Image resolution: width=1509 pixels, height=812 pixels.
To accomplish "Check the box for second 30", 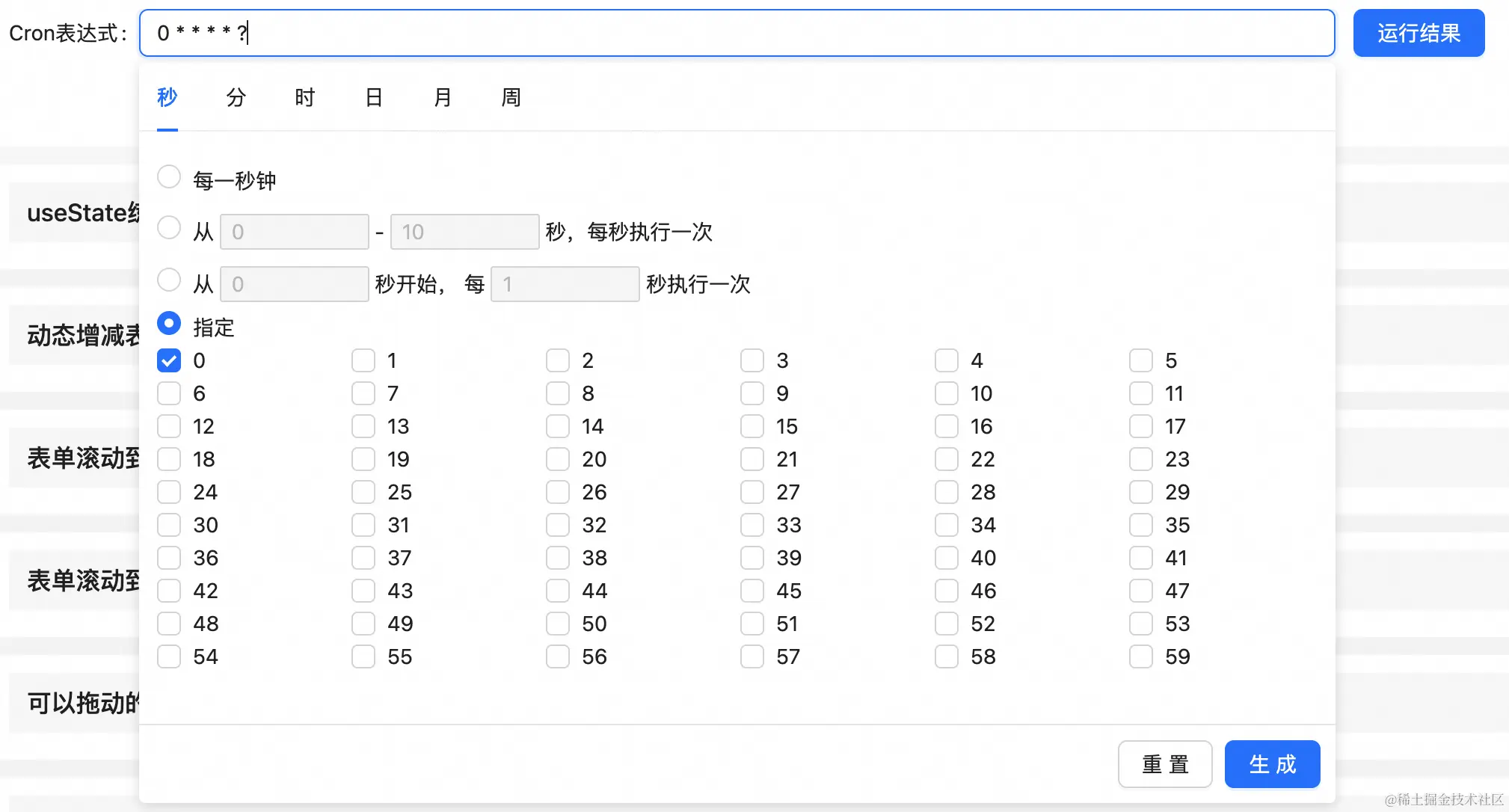I will 169,525.
